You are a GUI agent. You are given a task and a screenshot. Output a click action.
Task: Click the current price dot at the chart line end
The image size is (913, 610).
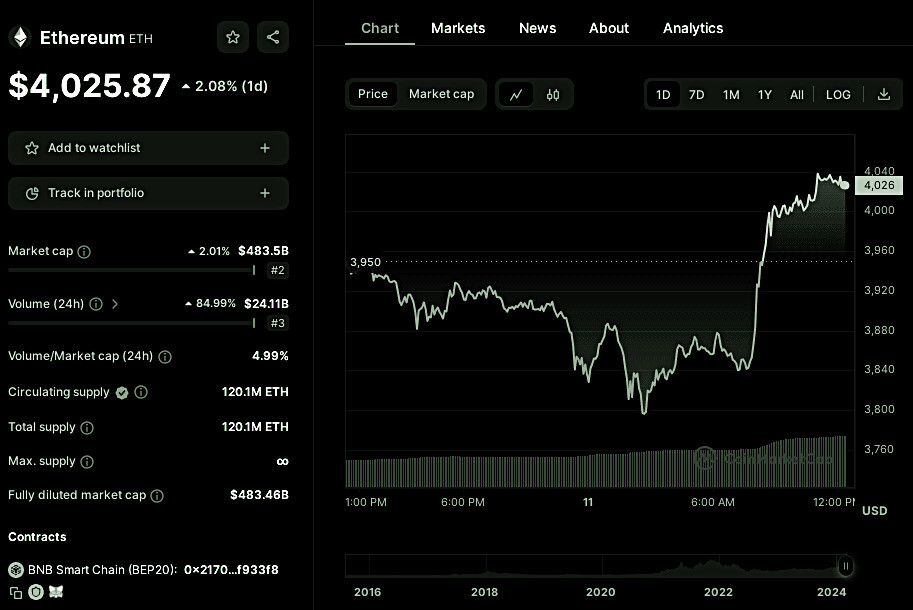pos(844,186)
